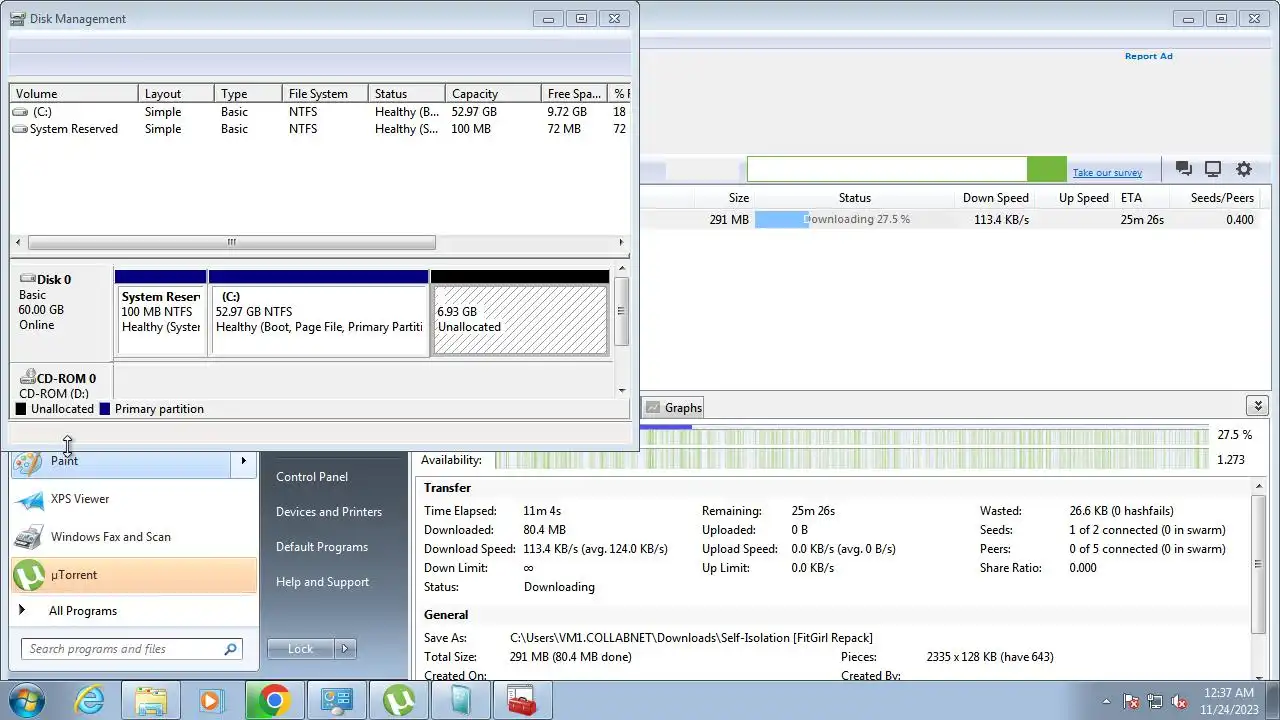This screenshot has height=720, width=1280.
Task: Click the Lock button
Action: point(301,649)
